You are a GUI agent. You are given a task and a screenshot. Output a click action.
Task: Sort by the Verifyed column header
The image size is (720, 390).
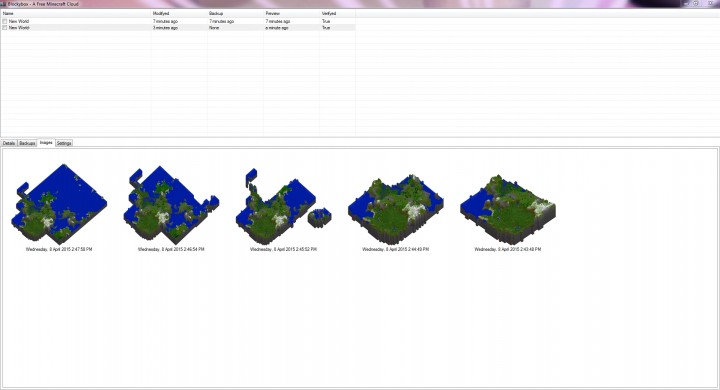tap(338, 13)
